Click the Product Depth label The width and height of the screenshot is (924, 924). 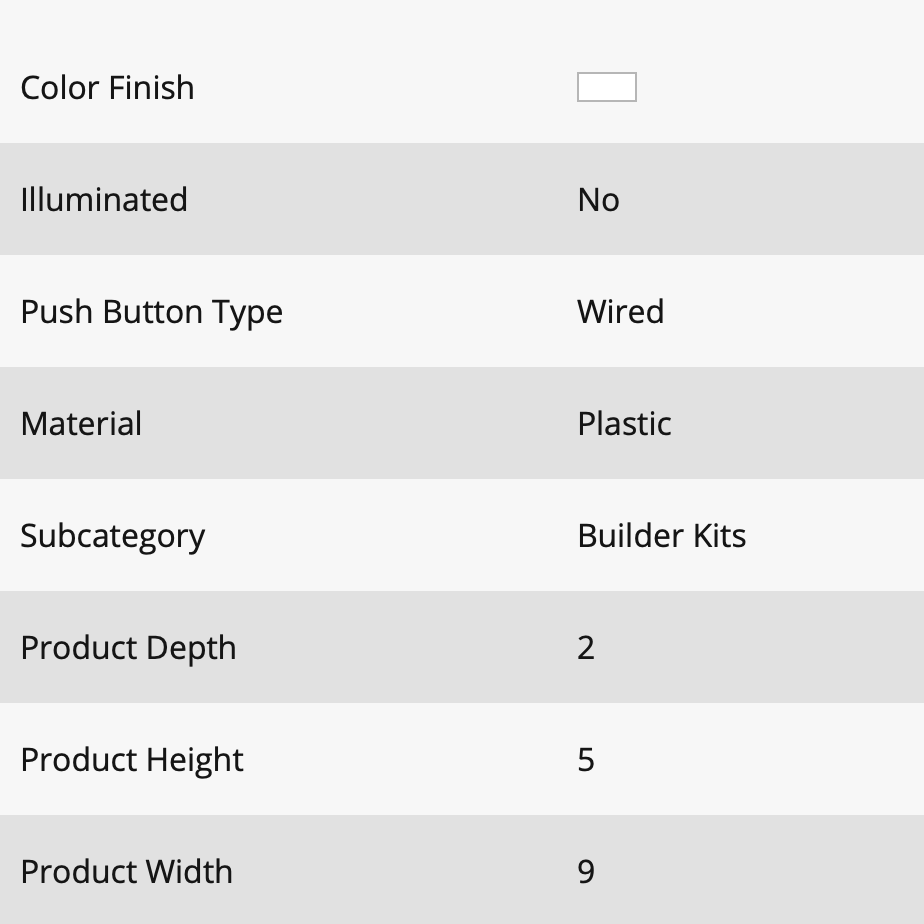tap(128, 648)
